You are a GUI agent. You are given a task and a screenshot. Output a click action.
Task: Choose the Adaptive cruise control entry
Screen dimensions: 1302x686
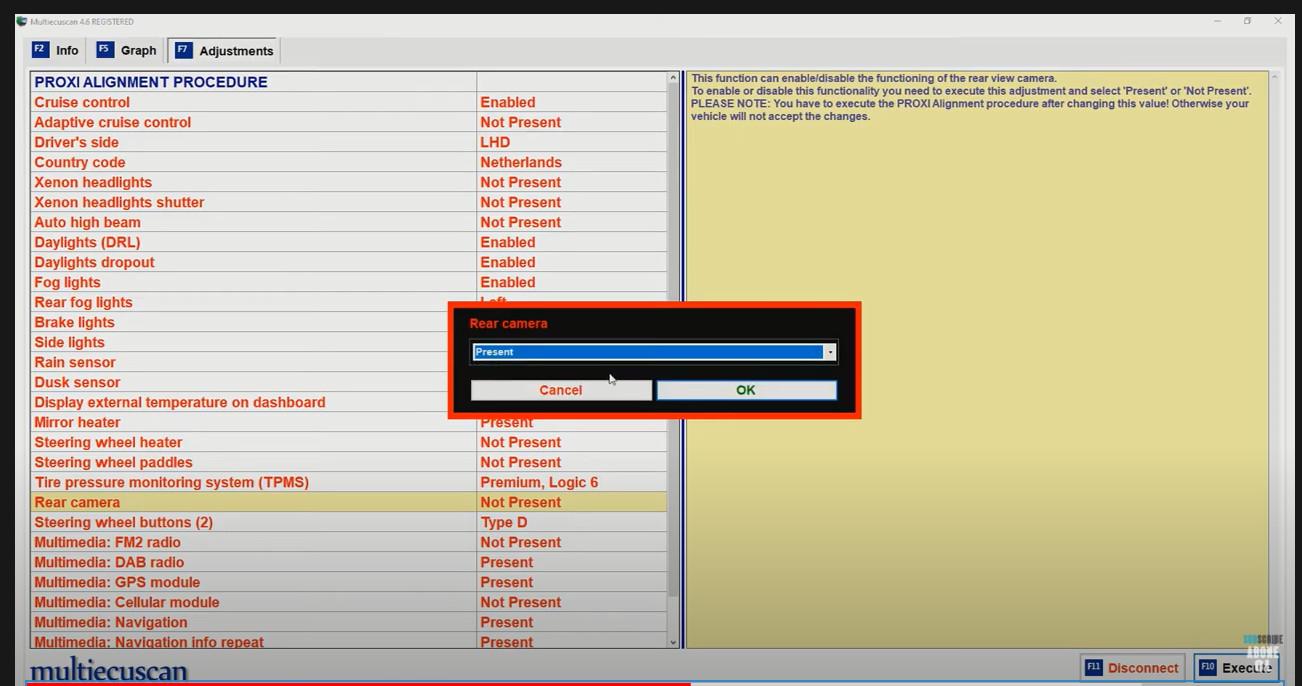point(349,122)
